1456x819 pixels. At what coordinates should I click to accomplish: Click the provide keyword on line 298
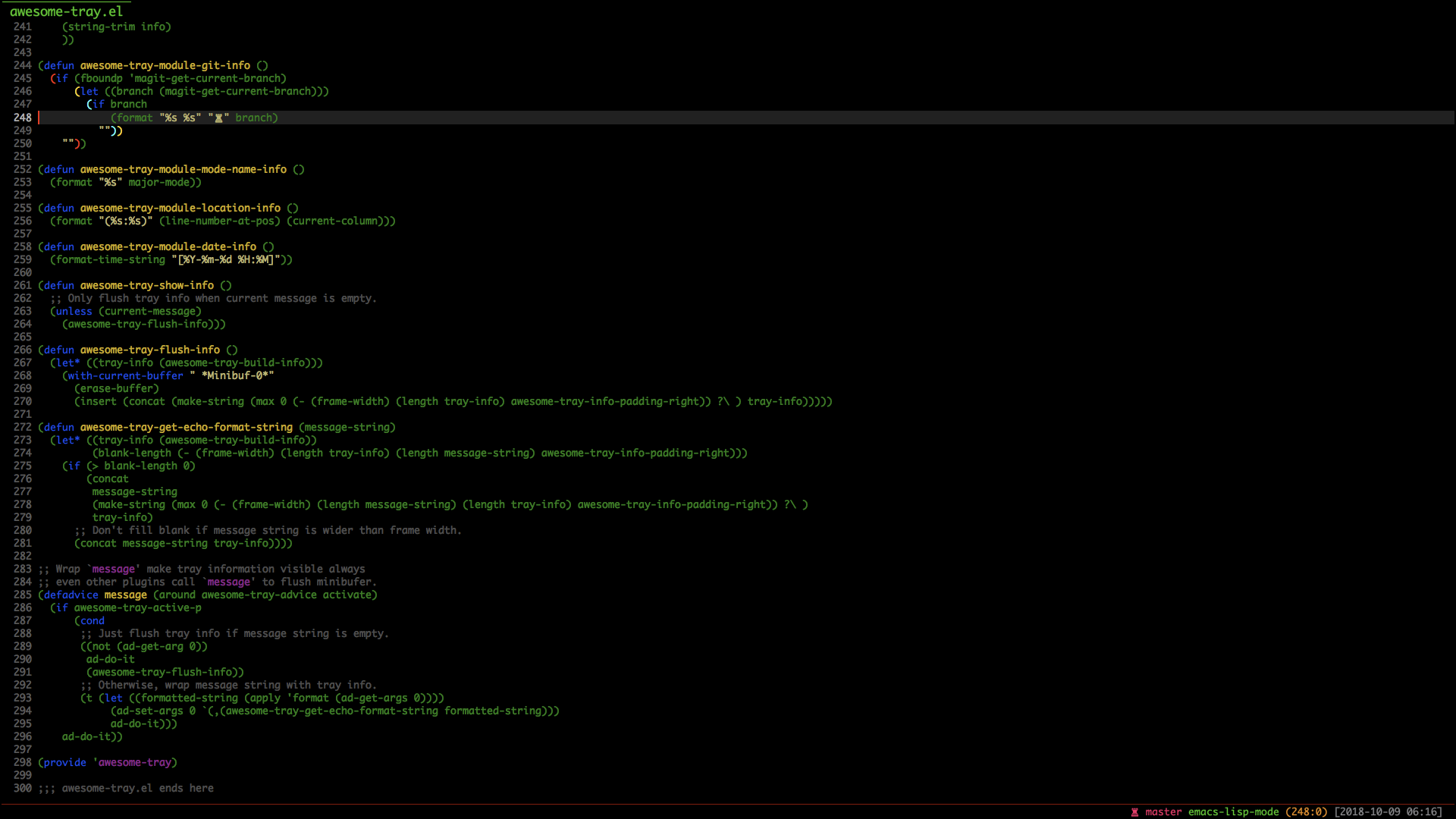point(64,763)
